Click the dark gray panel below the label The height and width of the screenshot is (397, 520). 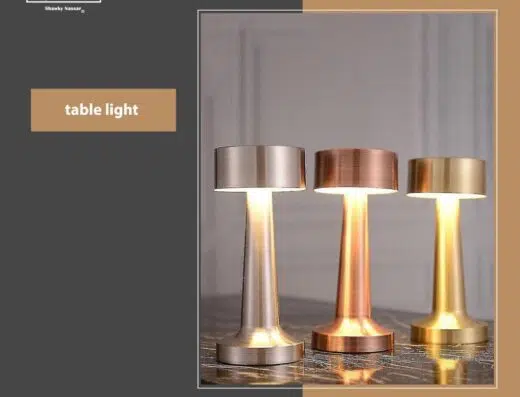pyautogui.click(x=100, y=260)
